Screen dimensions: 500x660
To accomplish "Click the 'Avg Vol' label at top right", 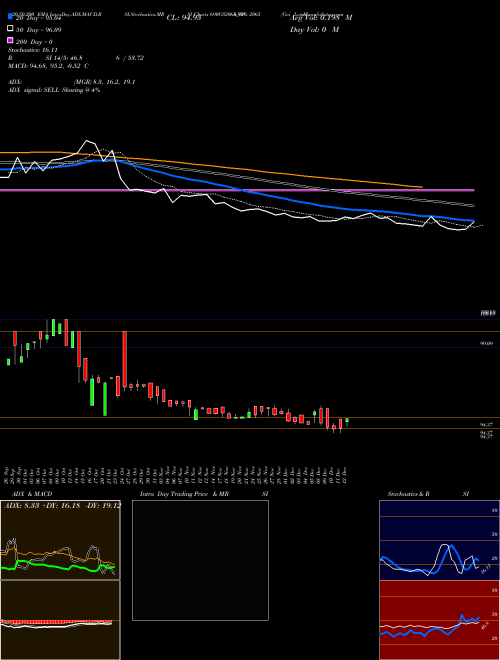I will click(321, 17).
